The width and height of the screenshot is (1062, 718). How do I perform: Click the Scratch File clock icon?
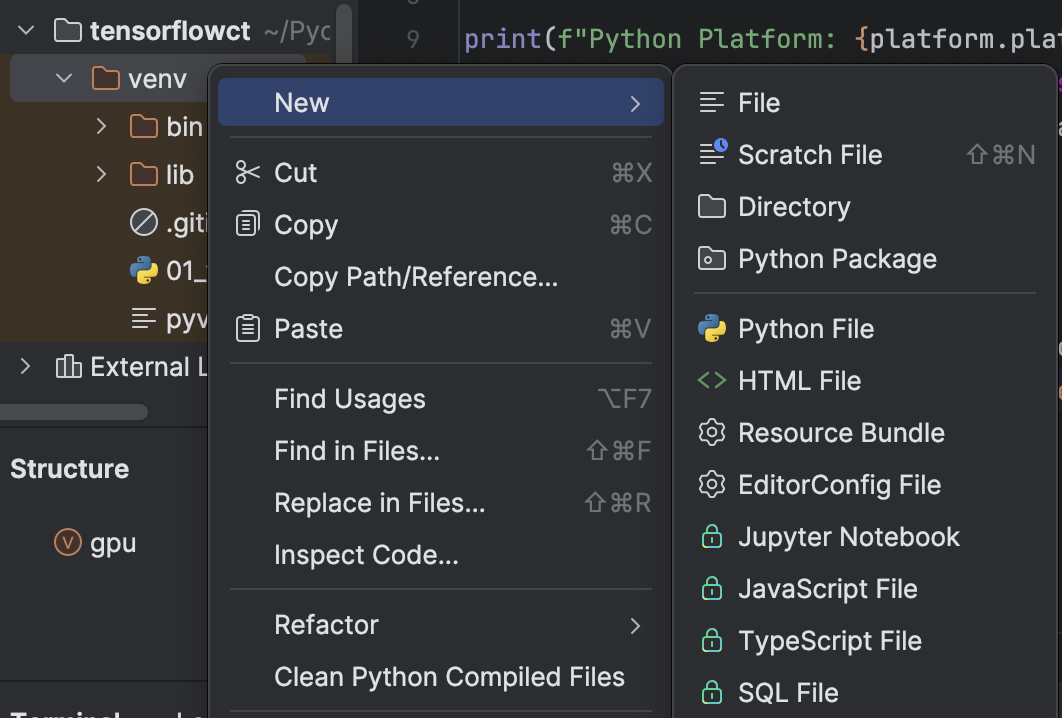[x=713, y=155]
